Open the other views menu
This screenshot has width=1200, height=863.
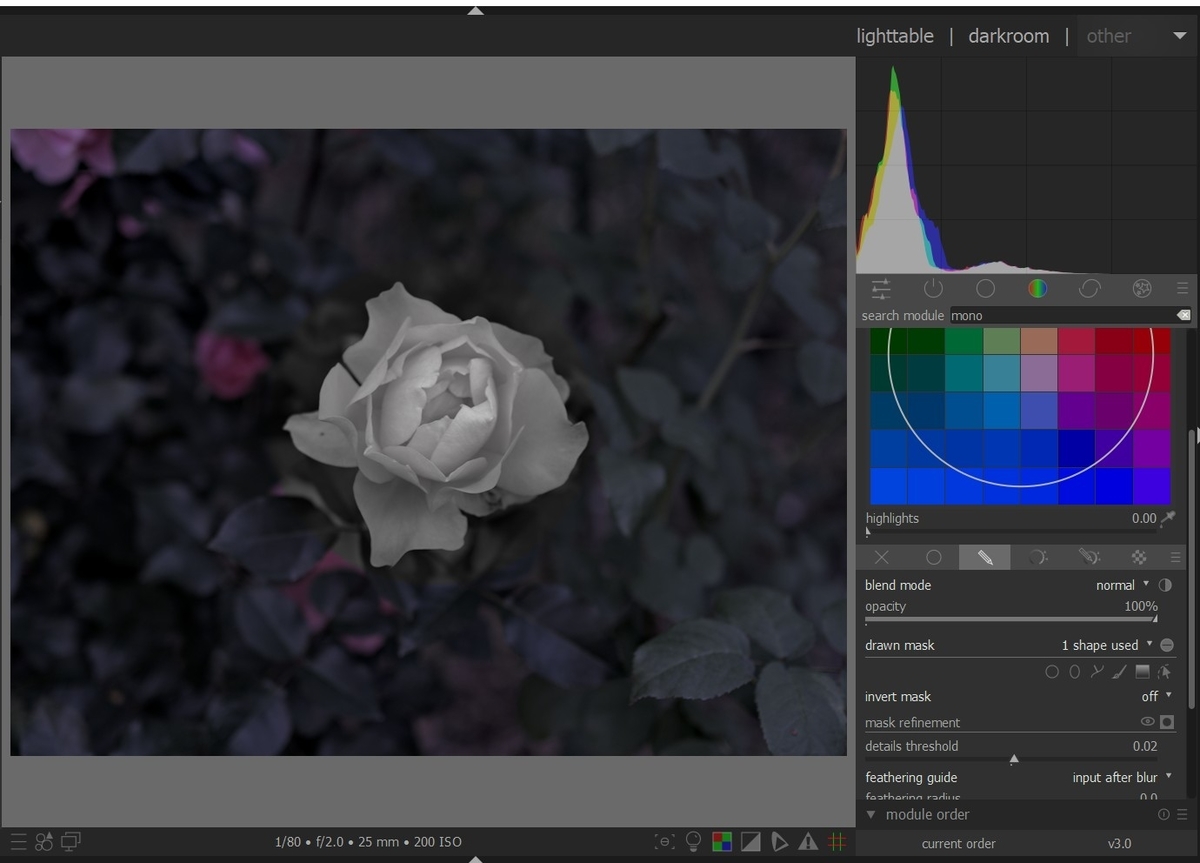(1109, 36)
